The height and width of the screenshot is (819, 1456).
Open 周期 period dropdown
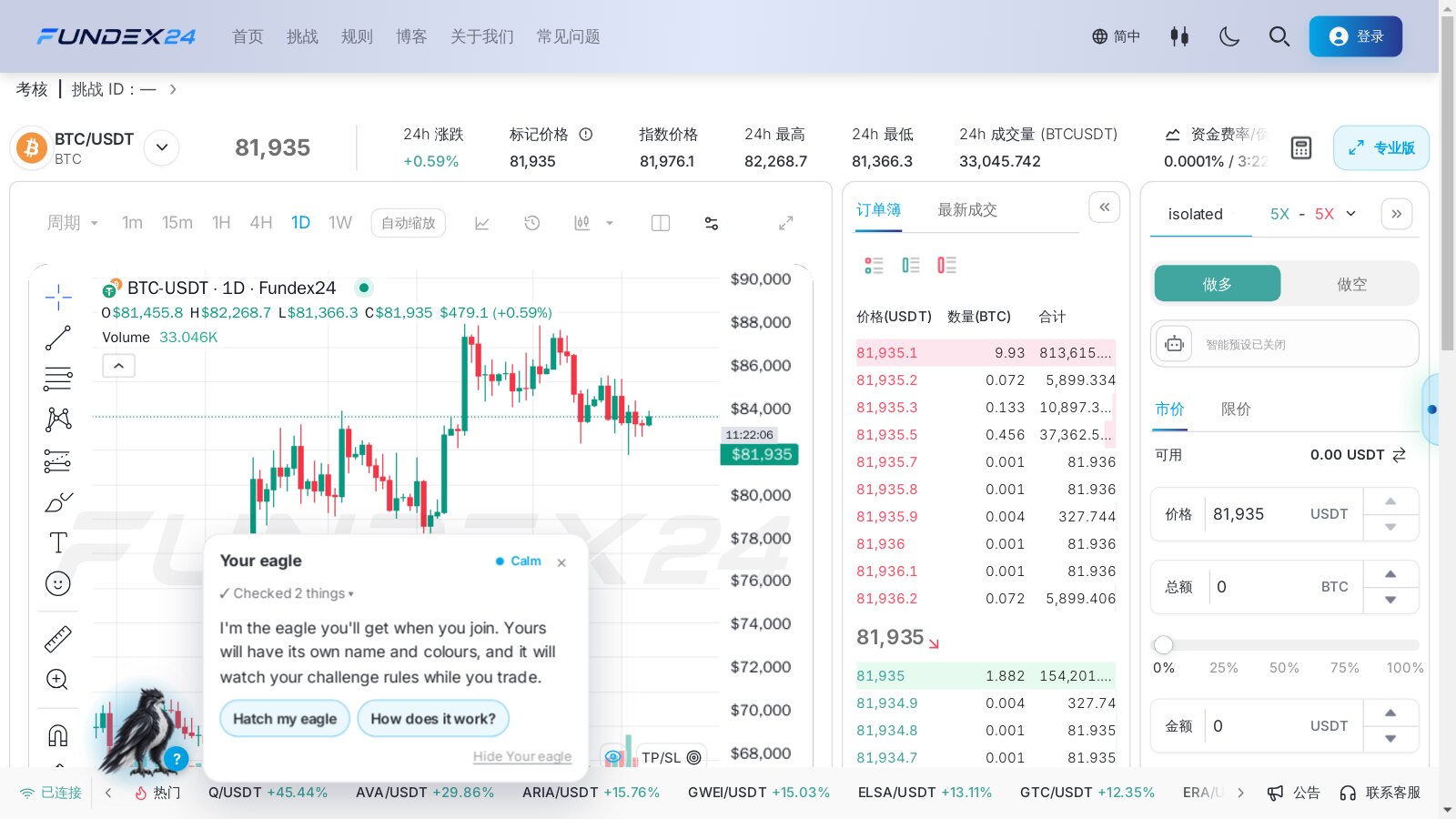(x=73, y=223)
